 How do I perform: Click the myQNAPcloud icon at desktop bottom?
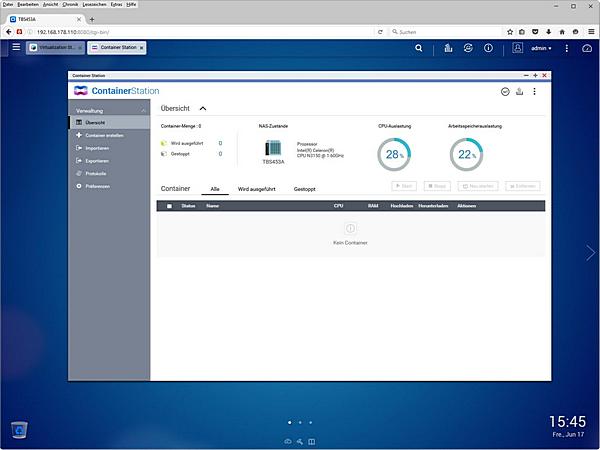click(288, 442)
